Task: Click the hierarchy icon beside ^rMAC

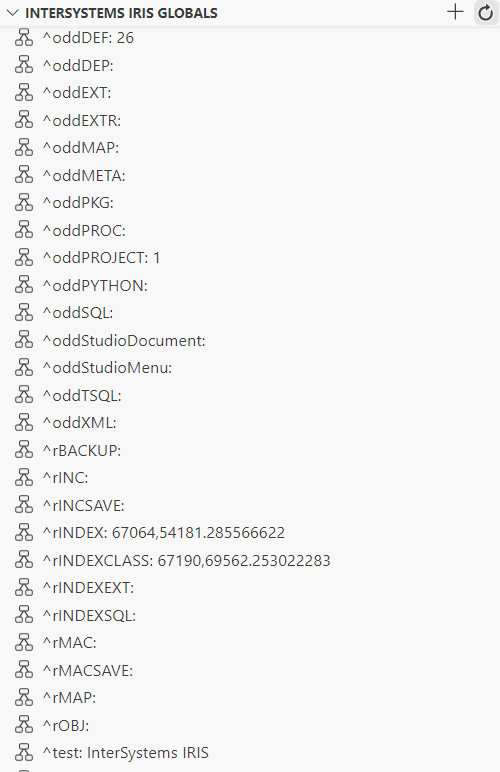Action: 24,643
